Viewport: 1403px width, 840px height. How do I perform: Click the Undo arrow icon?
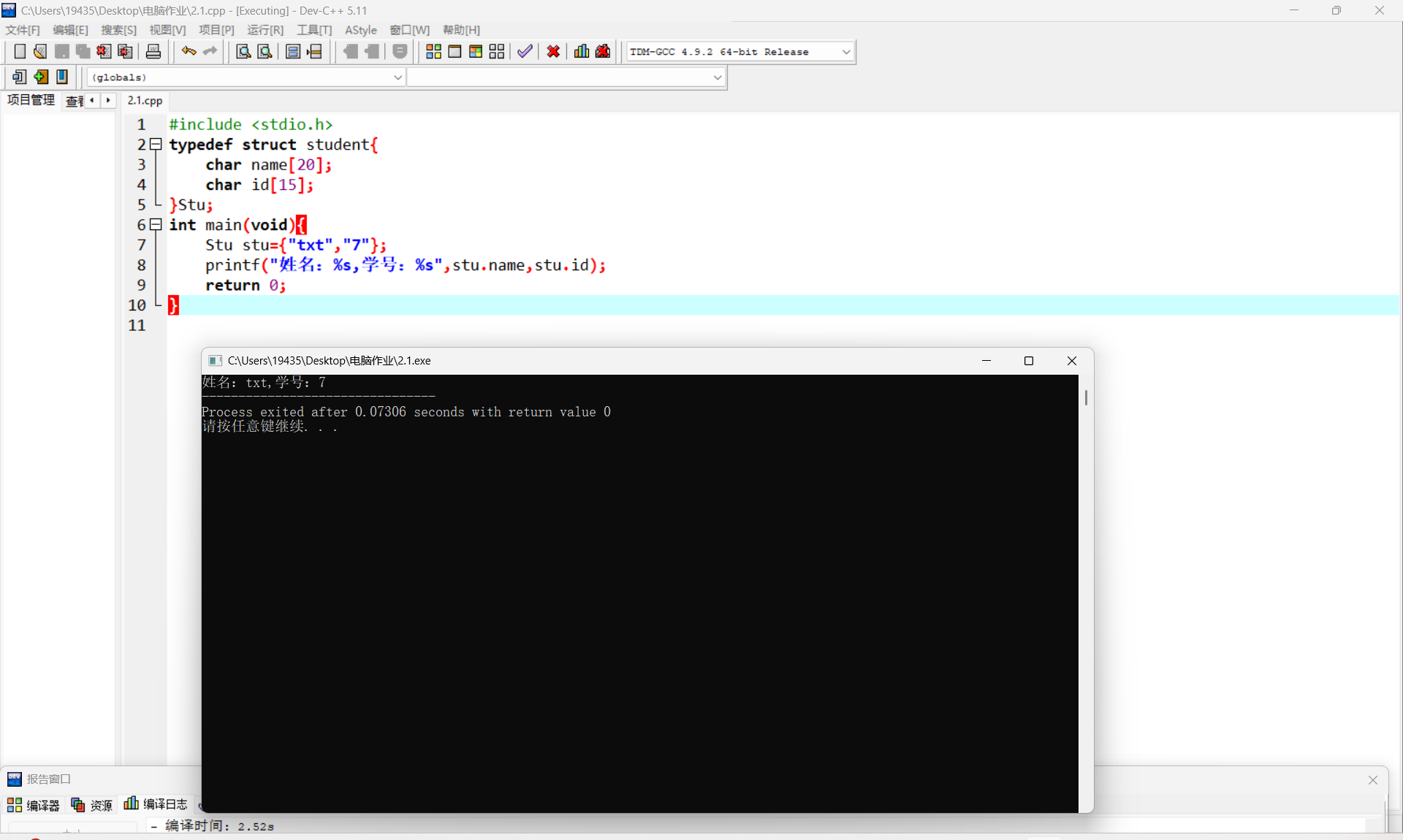coord(189,51)
